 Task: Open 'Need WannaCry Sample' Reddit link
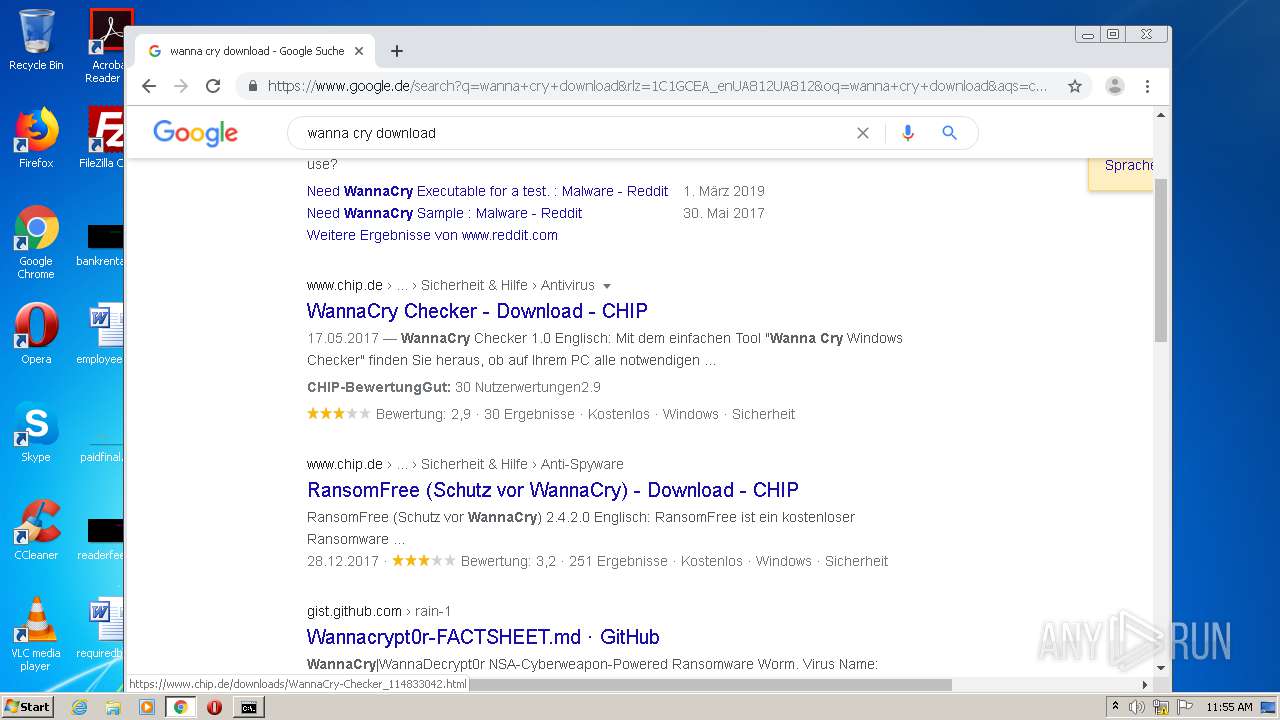(x=444, y=213)
